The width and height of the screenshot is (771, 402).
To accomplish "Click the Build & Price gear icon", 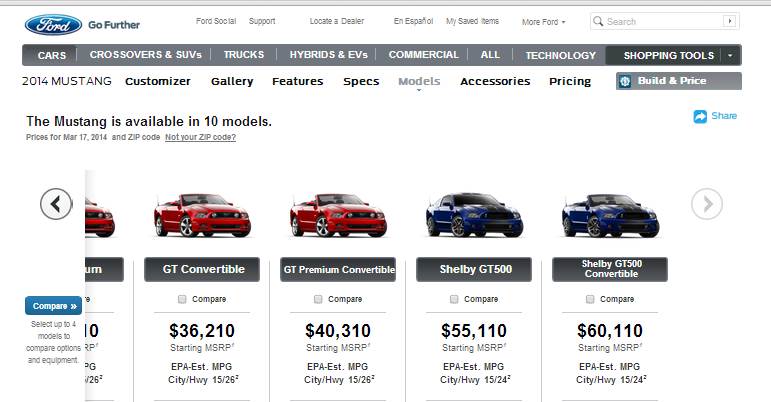I will click(625, 81).
